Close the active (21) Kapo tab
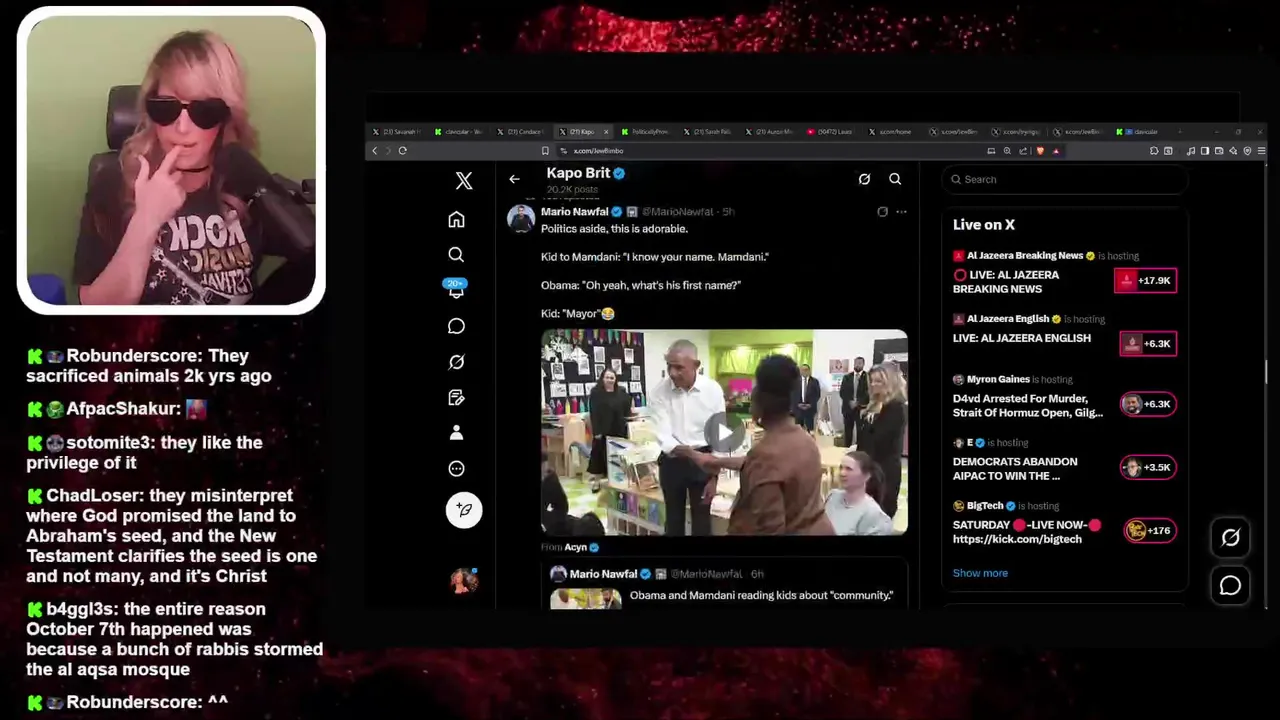 605,132
